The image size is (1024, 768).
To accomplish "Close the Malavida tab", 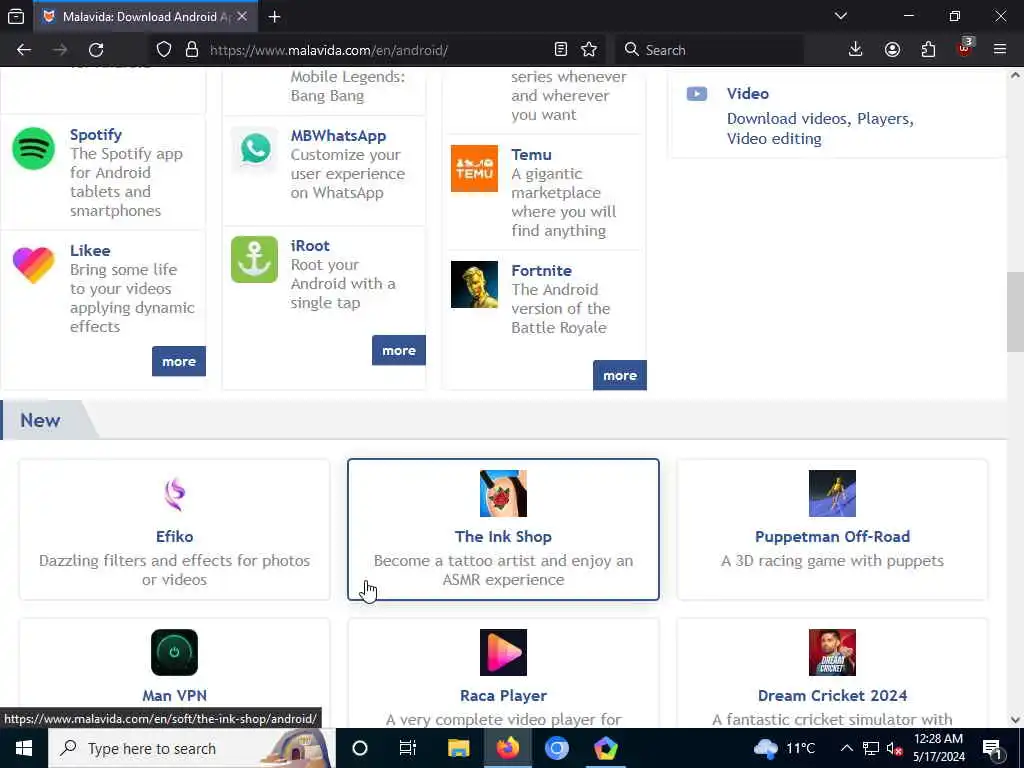I will 242,16.
